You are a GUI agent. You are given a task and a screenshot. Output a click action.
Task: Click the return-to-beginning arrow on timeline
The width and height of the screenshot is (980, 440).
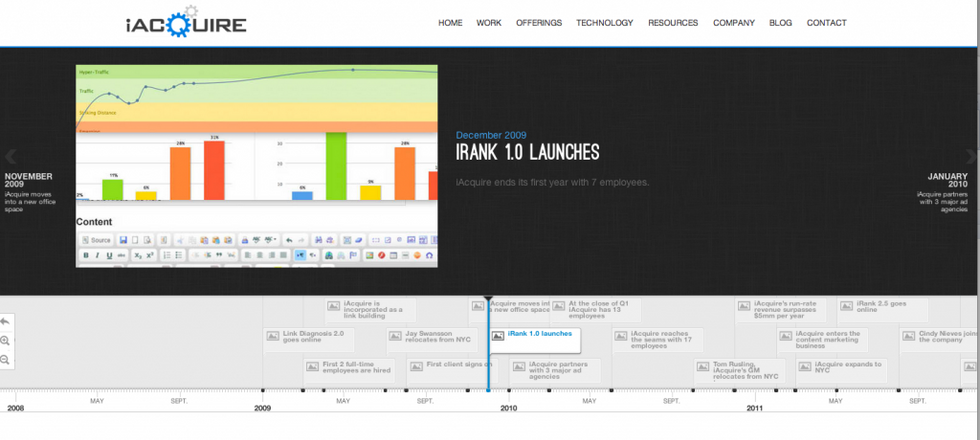click(x=5, y=322)
